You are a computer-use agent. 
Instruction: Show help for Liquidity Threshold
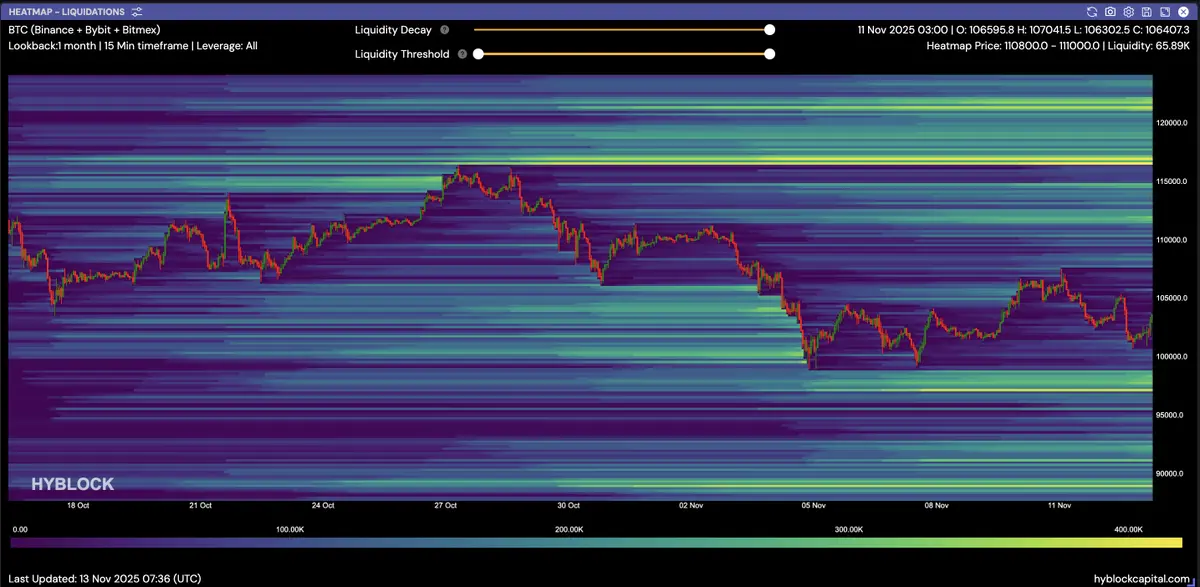[x=462, y=54]
